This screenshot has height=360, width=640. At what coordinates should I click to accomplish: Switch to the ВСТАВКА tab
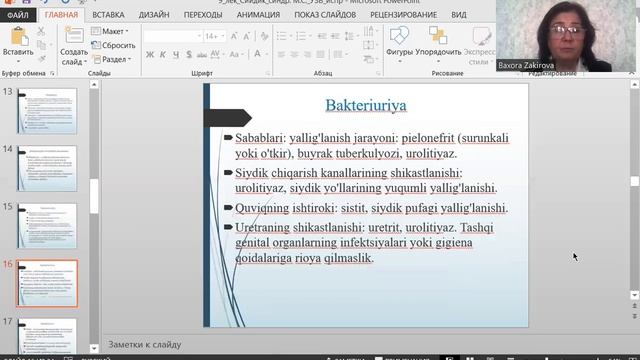108,15
